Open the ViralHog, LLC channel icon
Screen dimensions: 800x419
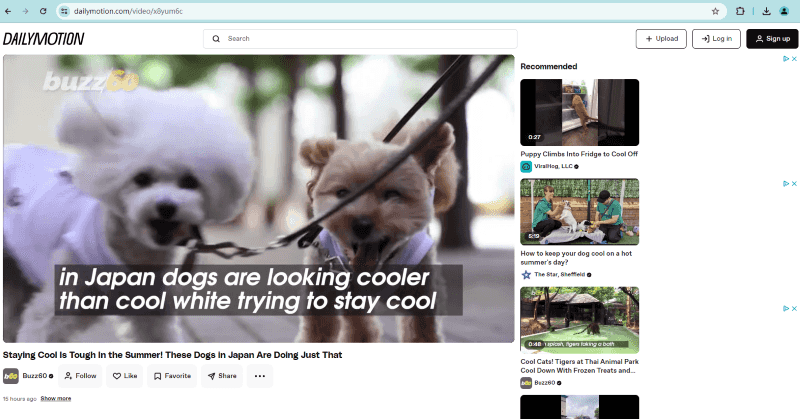(526, 166)
